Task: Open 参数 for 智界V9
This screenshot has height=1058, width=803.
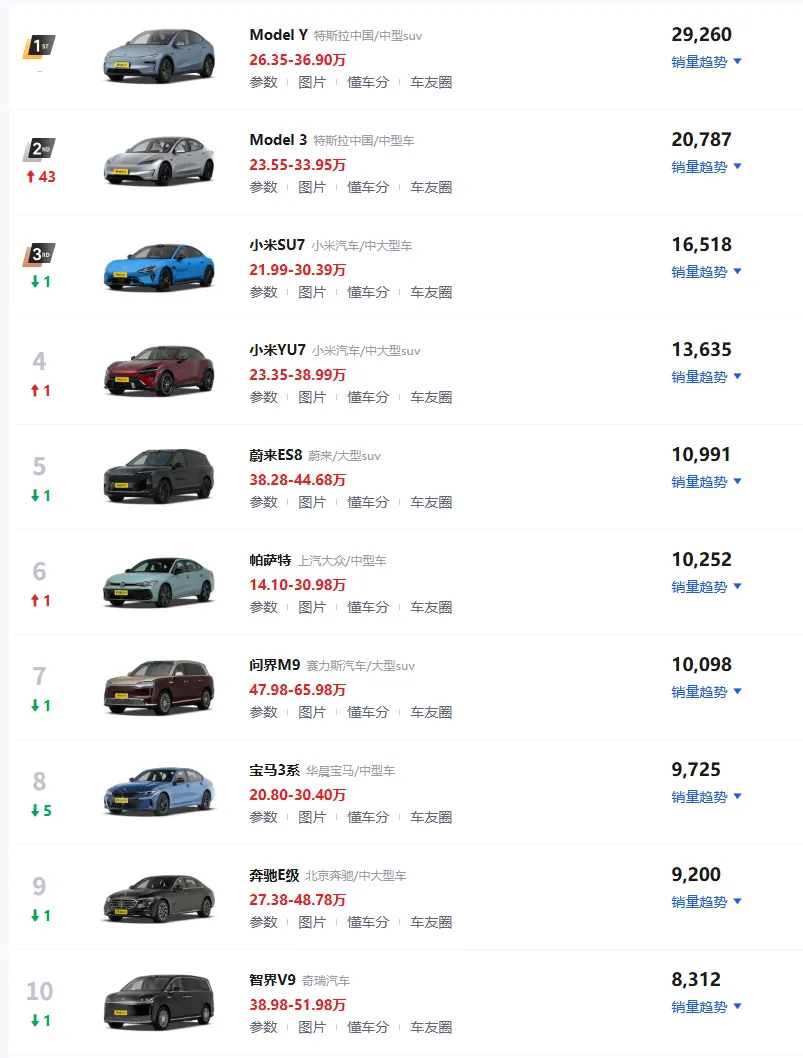Action: (x=264, y=1027)
